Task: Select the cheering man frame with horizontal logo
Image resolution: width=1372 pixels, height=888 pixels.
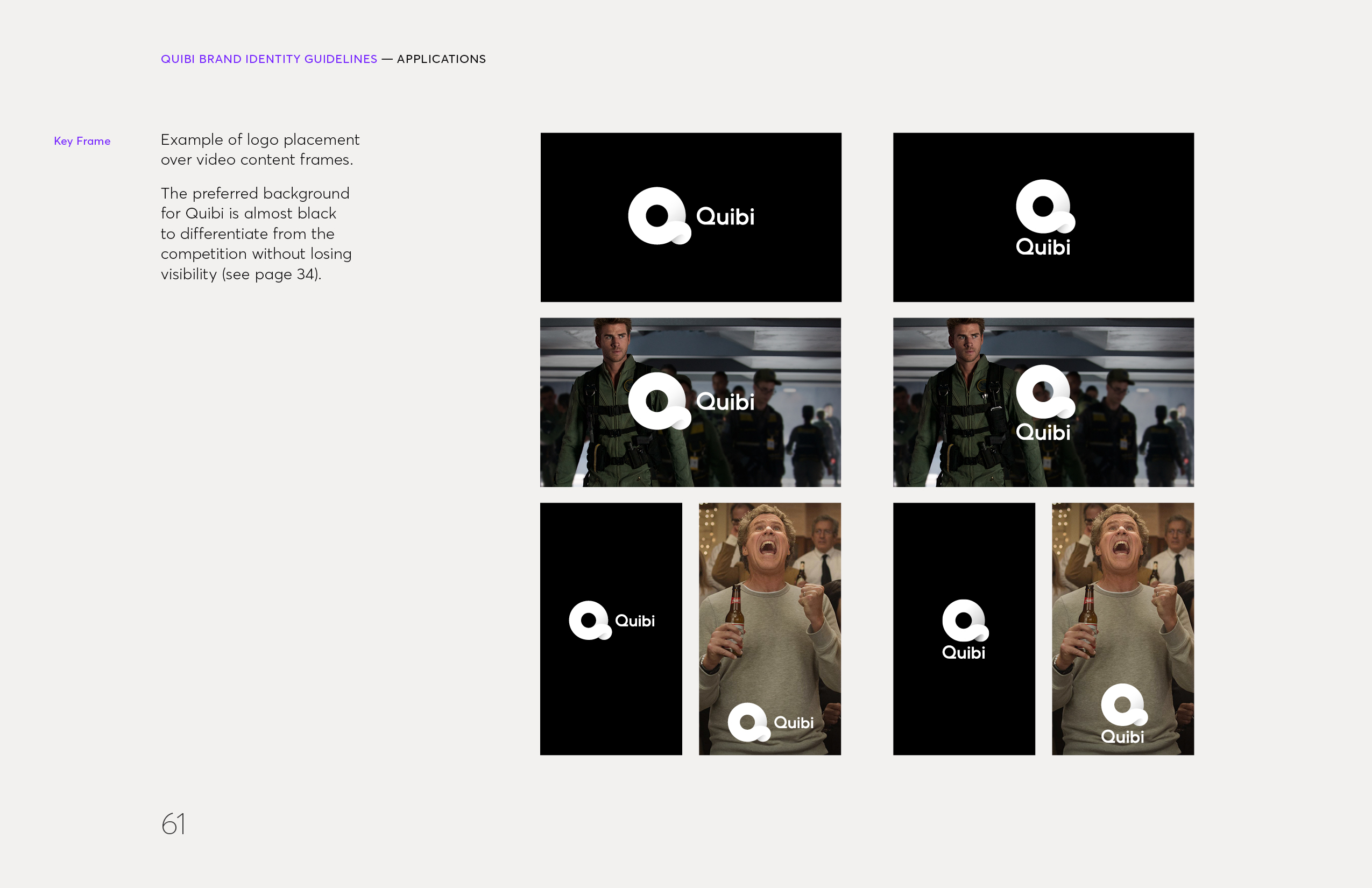Action: click(769, 629)
